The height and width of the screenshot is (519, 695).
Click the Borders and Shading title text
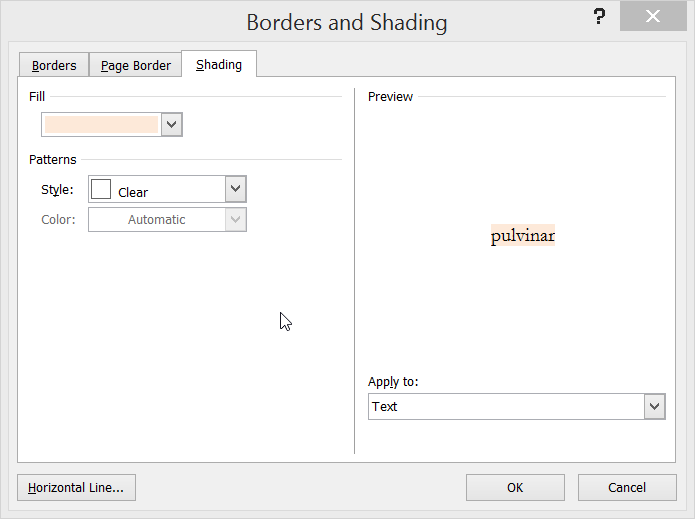(x=347, y=23)
